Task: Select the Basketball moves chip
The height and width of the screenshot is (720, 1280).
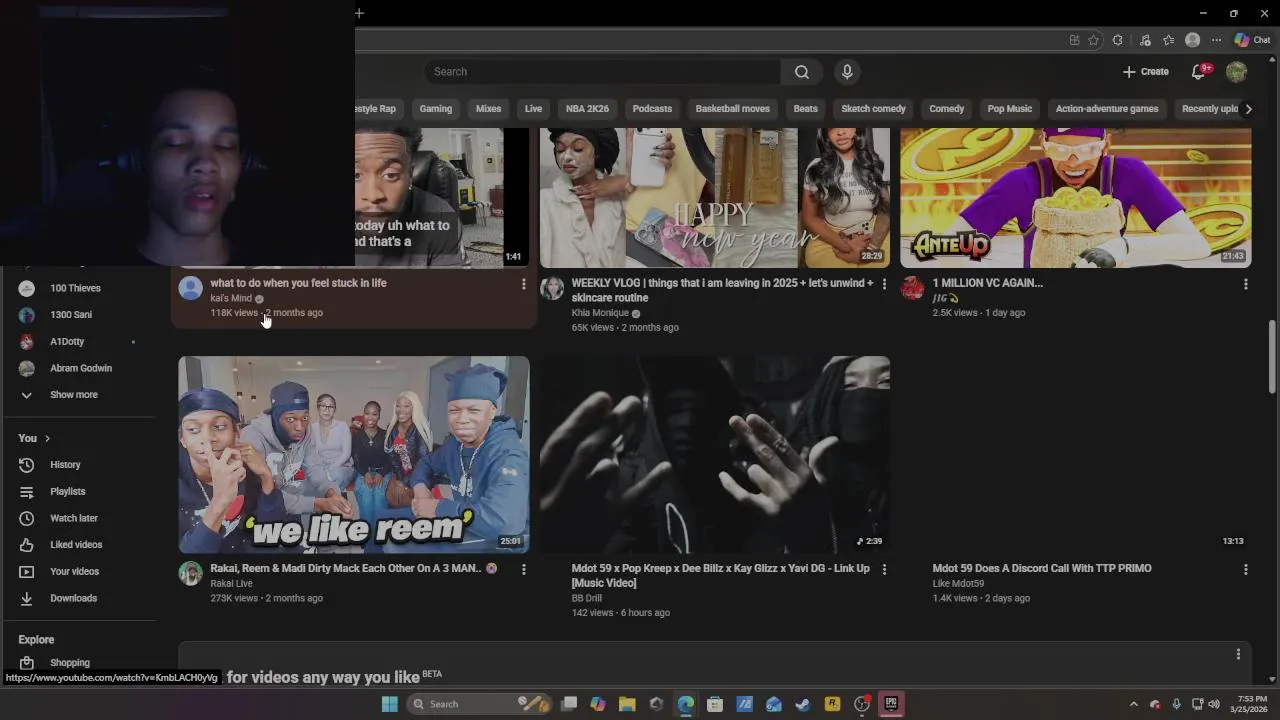Action: (x=732, y=109)
